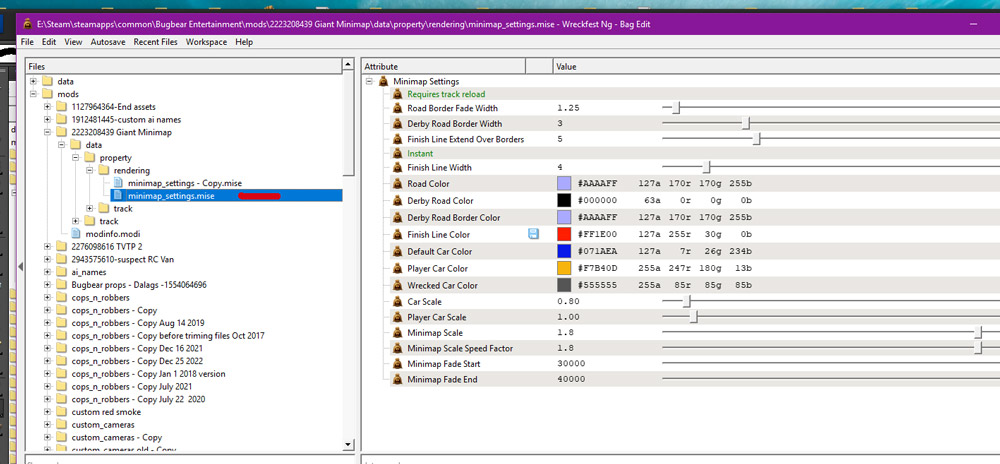The height and width of the screenshot is (464, 1000).
Task: Click the bag icon beside Finish Line Extend Over Borders
Action: click(x=397, y=139)
